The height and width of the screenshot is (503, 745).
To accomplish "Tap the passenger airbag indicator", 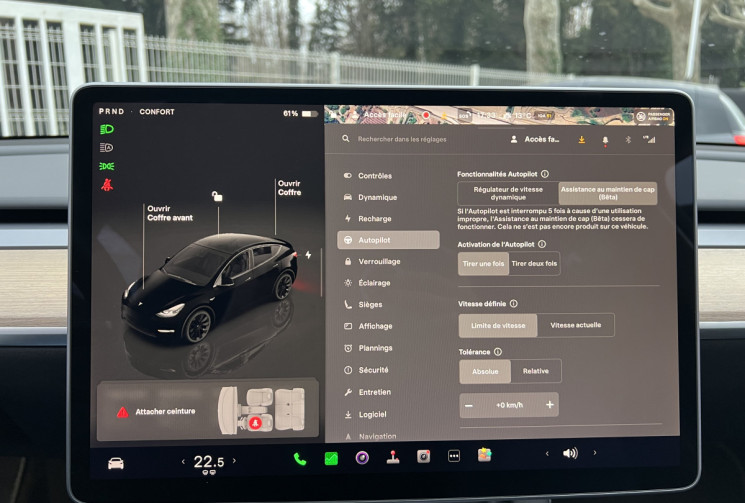I will [x=655, y=116].
